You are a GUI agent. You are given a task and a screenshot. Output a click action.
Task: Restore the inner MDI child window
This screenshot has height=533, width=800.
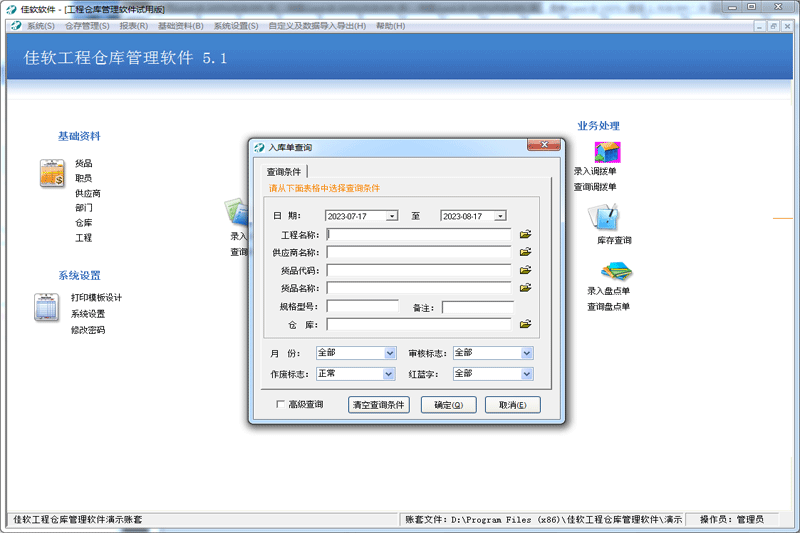pyautogui.click(x=773, y=26)
